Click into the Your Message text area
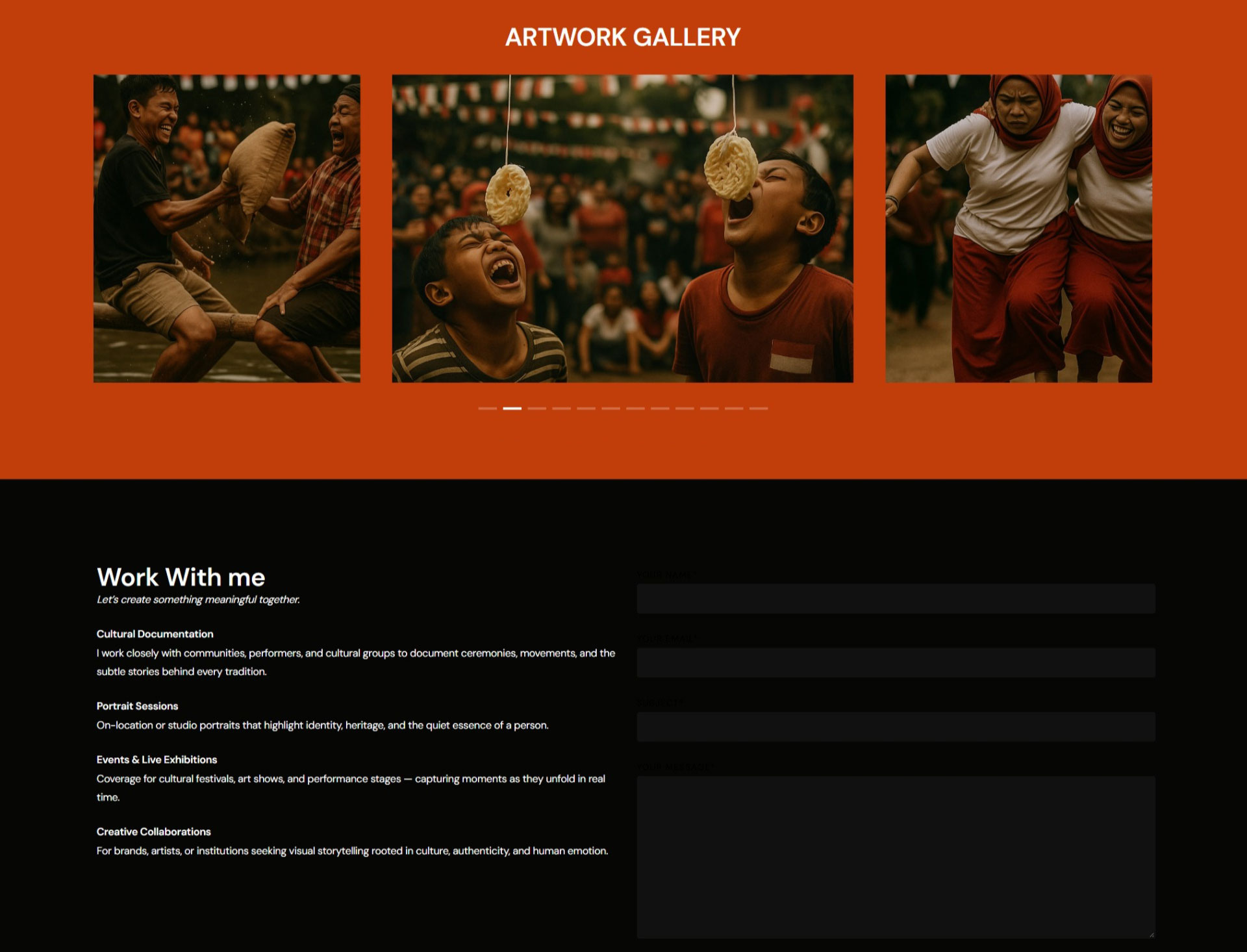 [x=896, y=857]
